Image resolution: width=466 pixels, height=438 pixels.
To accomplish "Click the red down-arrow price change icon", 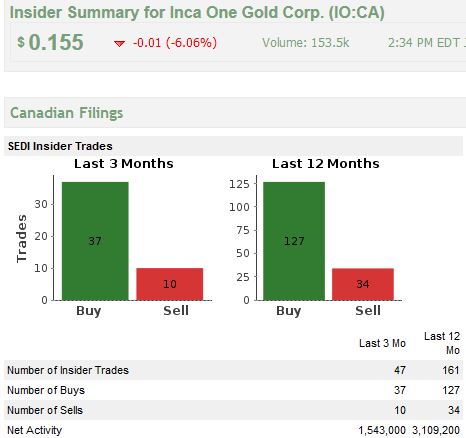I will click(119, 43).
